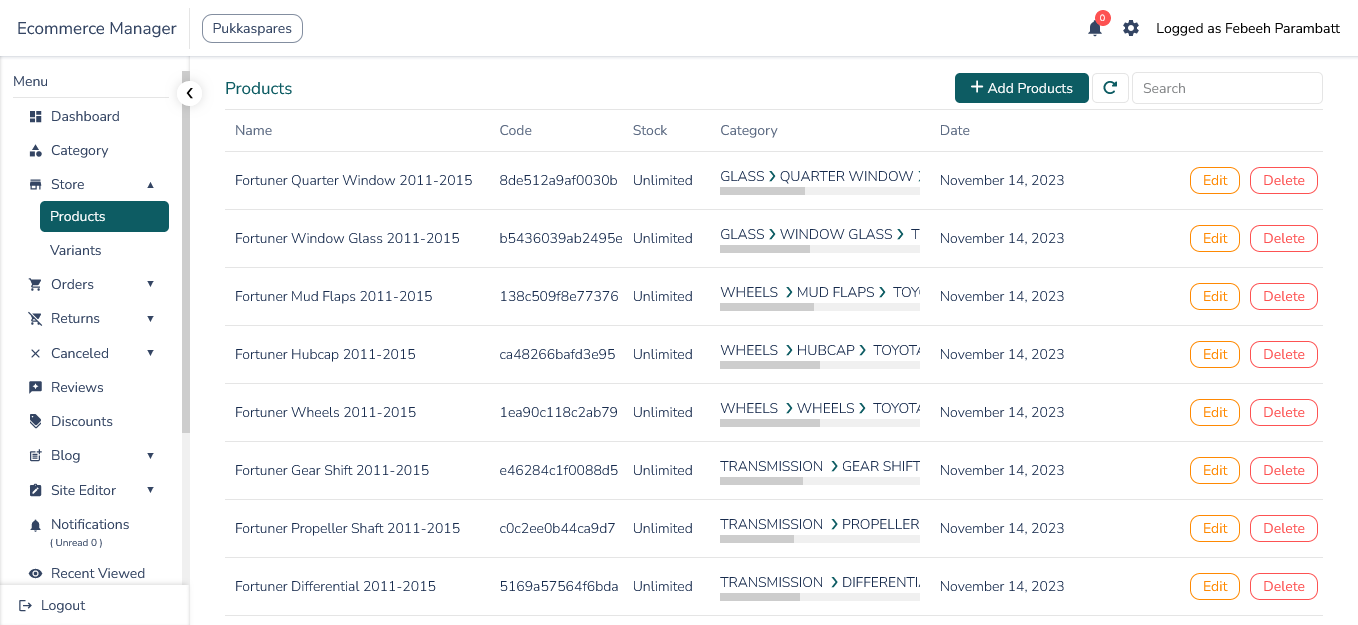Collapse the Store submenu arrow
Viewport: 1358px width, 625px height.
pyautogui.click(x=151, y=185)
